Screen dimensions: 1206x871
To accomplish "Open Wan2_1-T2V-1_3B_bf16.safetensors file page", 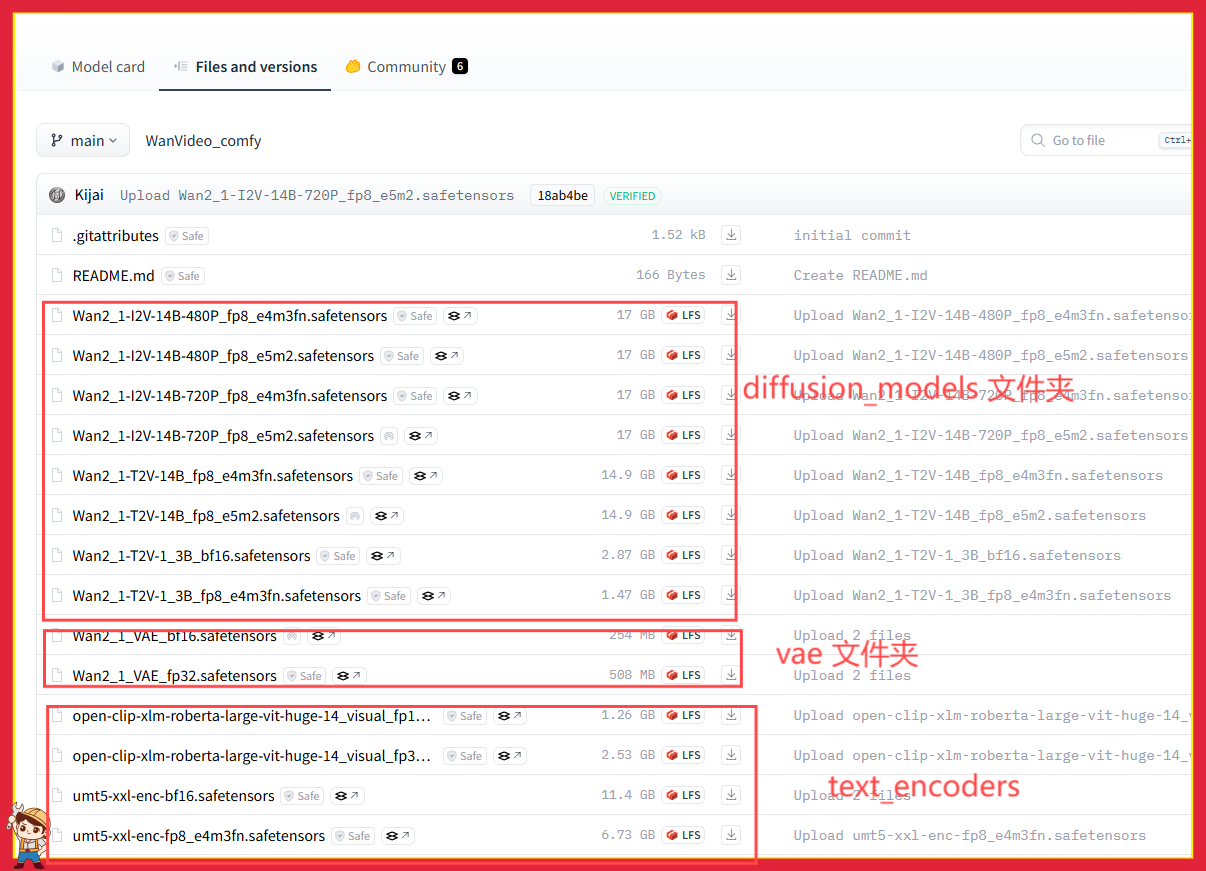I will 191,556.
